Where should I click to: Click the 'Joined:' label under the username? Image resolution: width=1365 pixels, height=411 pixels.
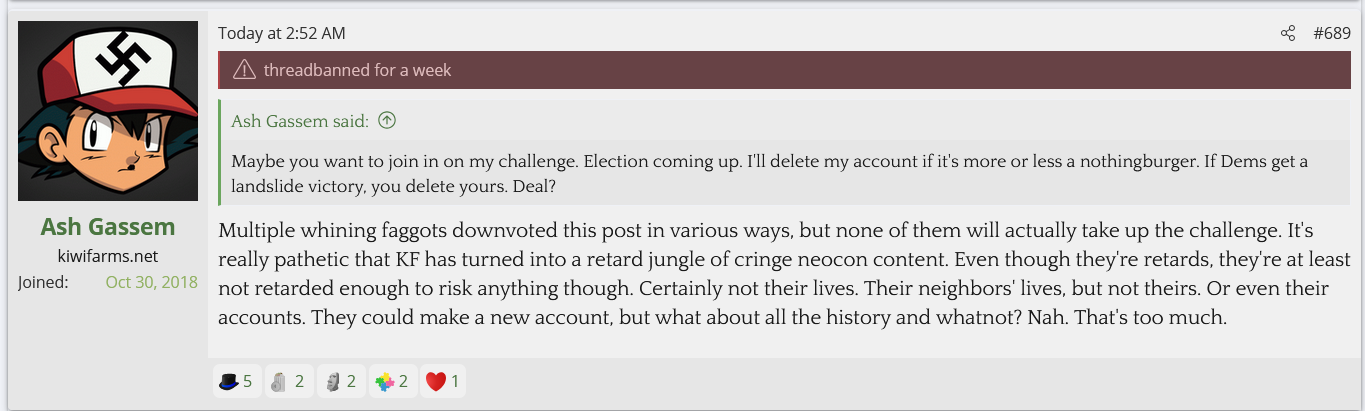(43, 282)
